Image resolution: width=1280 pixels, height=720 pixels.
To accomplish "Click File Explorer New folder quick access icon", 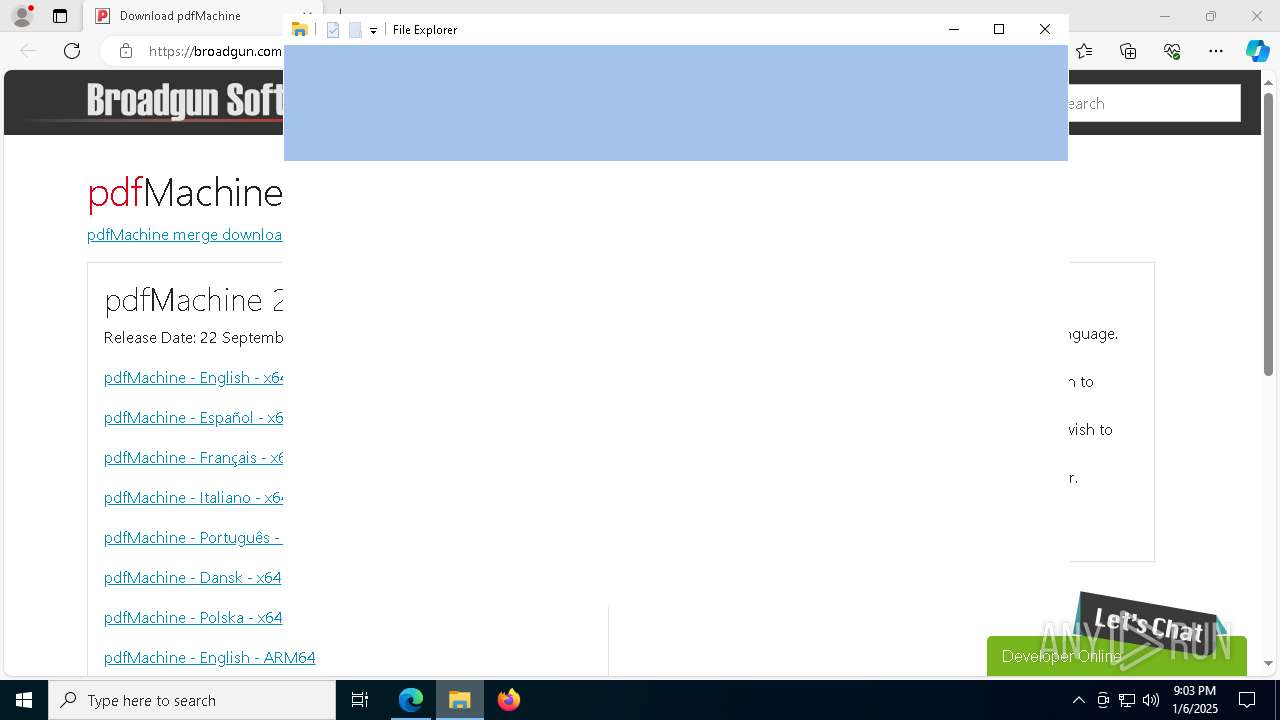I will (355, 30).
